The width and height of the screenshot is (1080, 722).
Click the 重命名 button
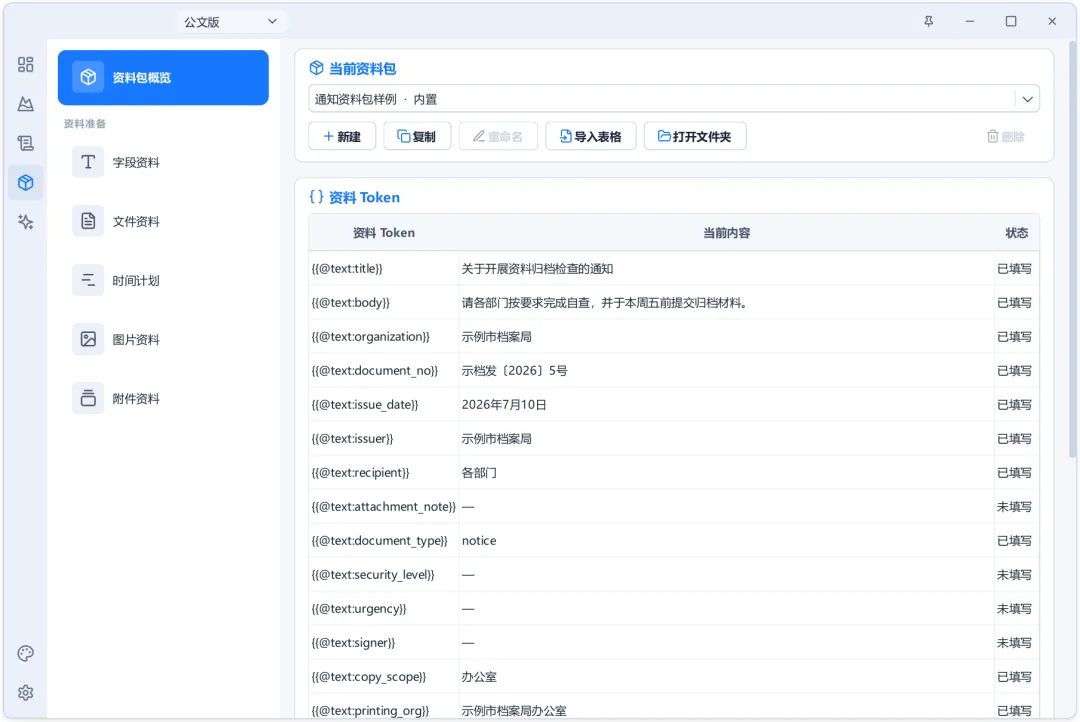point(498,136)
